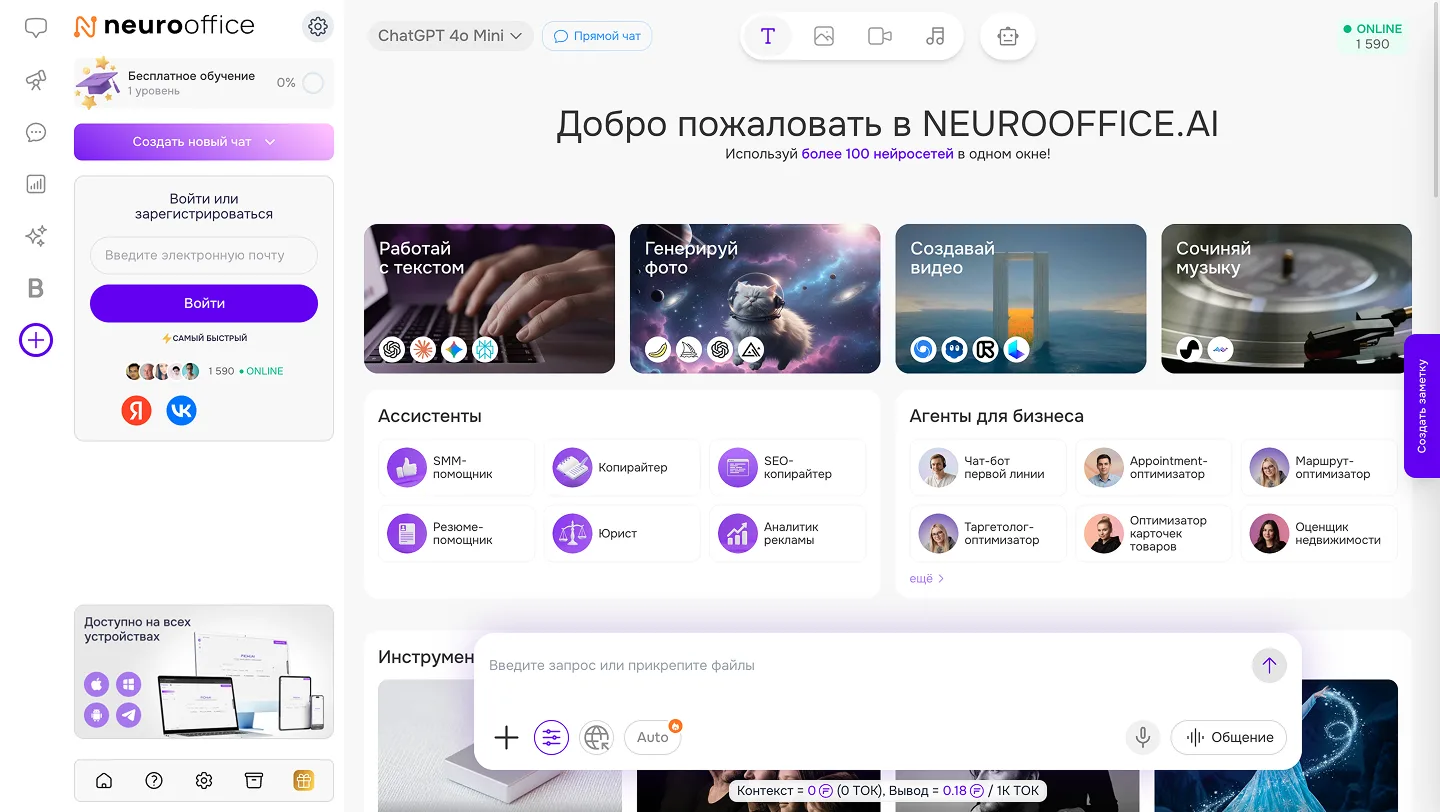Open the Копирайтер assistant
Screen dimensions: 1440x812
tap(622, 467)
